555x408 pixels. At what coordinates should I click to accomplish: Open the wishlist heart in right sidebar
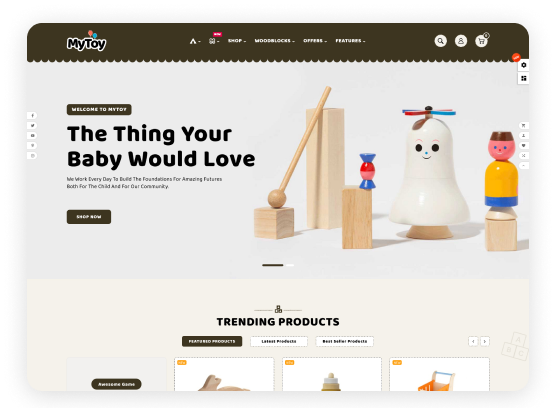click(x=523, y=145)
